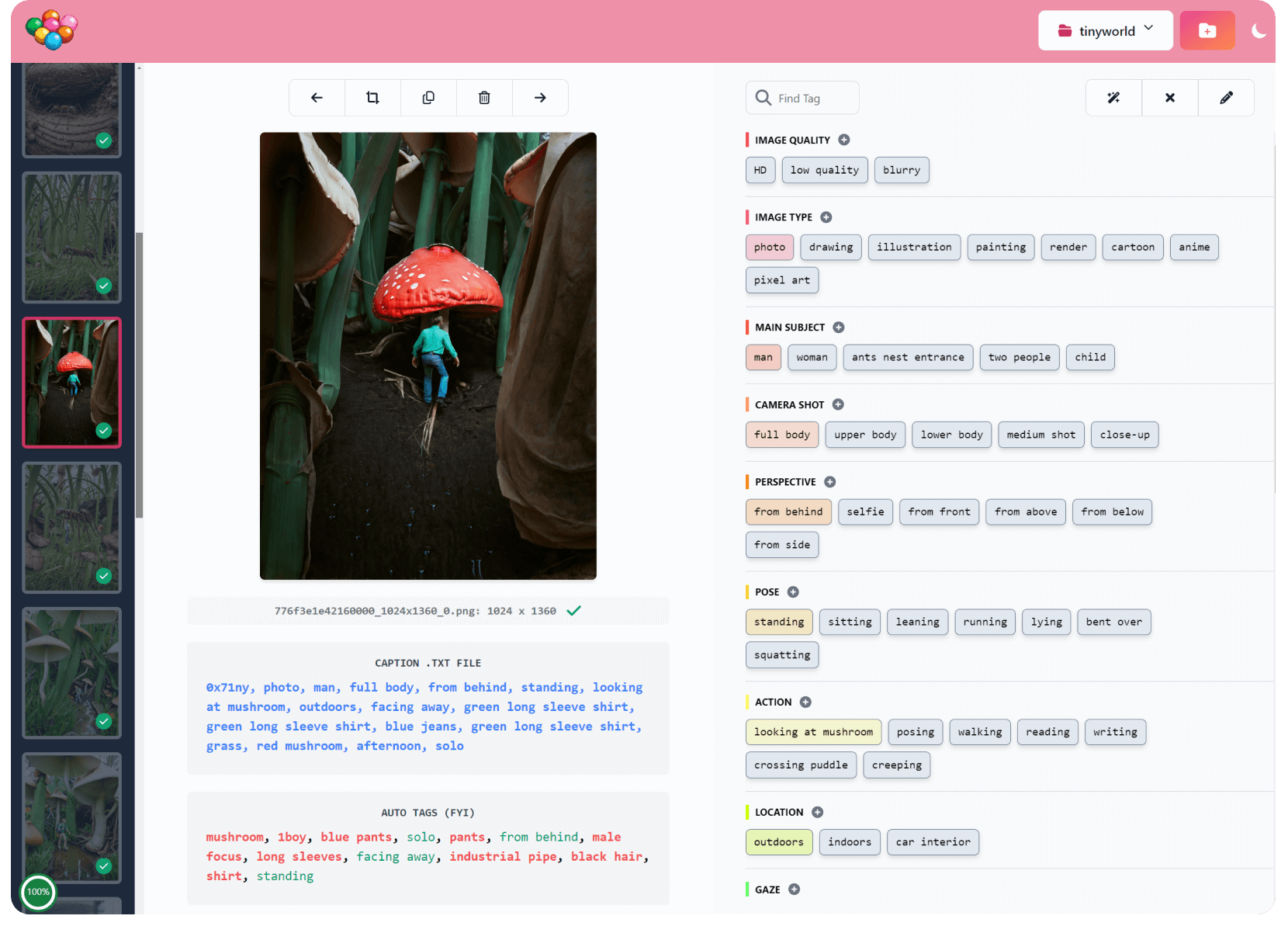Apply the selfie perspective tag
The height and width of the screenshot is (933, 1288).
[x=865, y=512]
